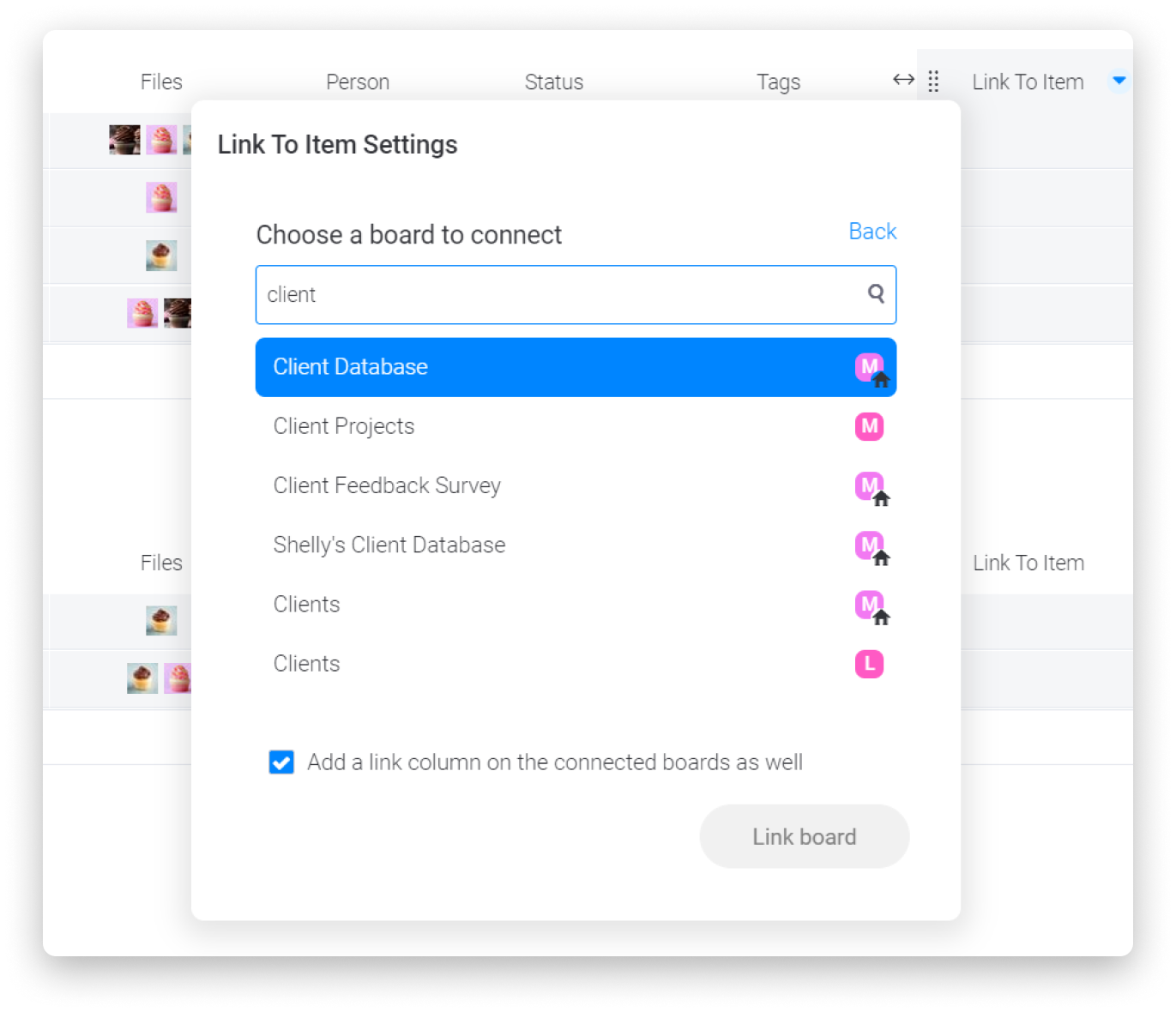Click the Link board button
Screen dimensions: 1176x1012
[804, 836]
